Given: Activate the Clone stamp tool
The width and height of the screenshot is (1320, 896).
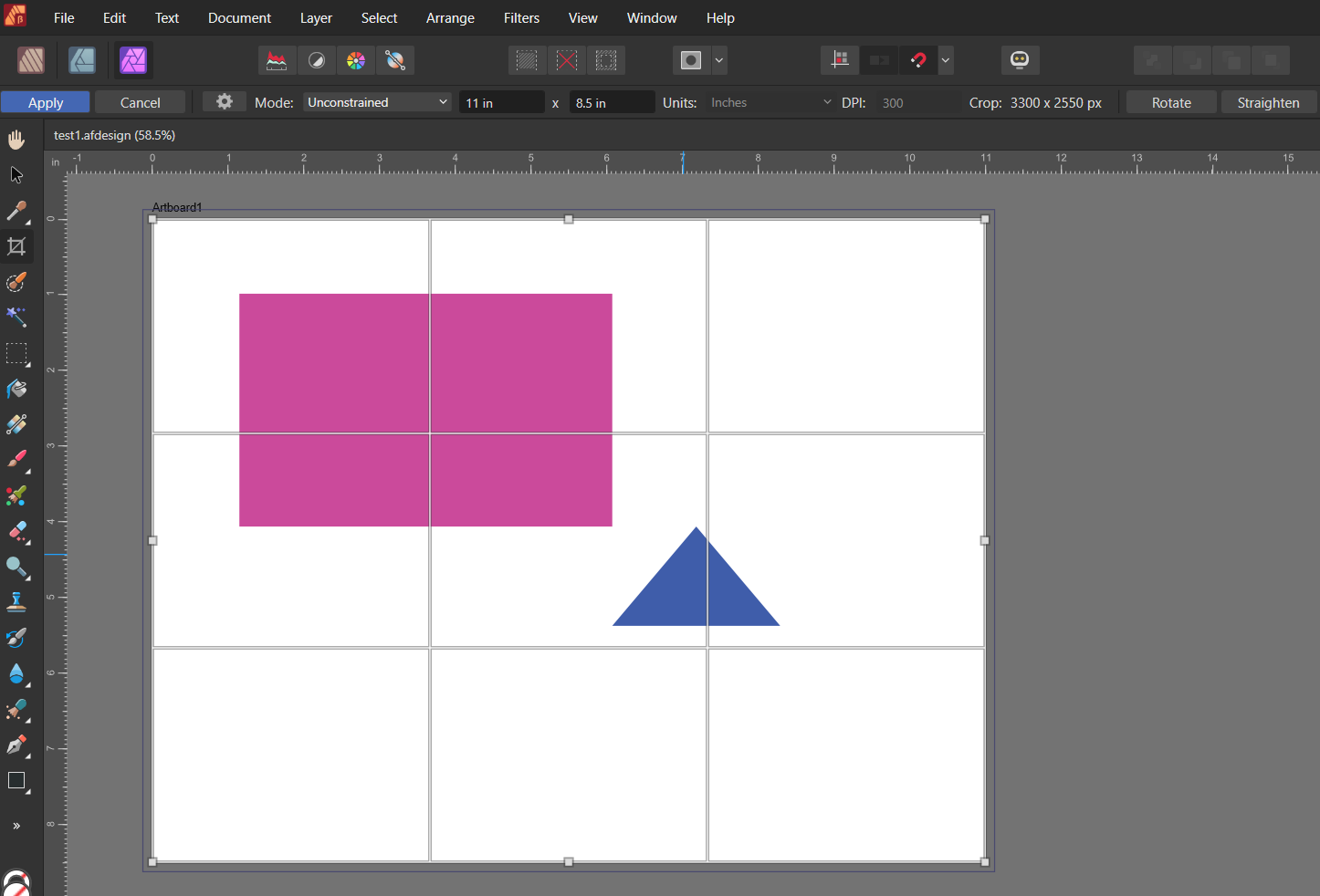Looking at the screenshot, I should coord(16,602).
